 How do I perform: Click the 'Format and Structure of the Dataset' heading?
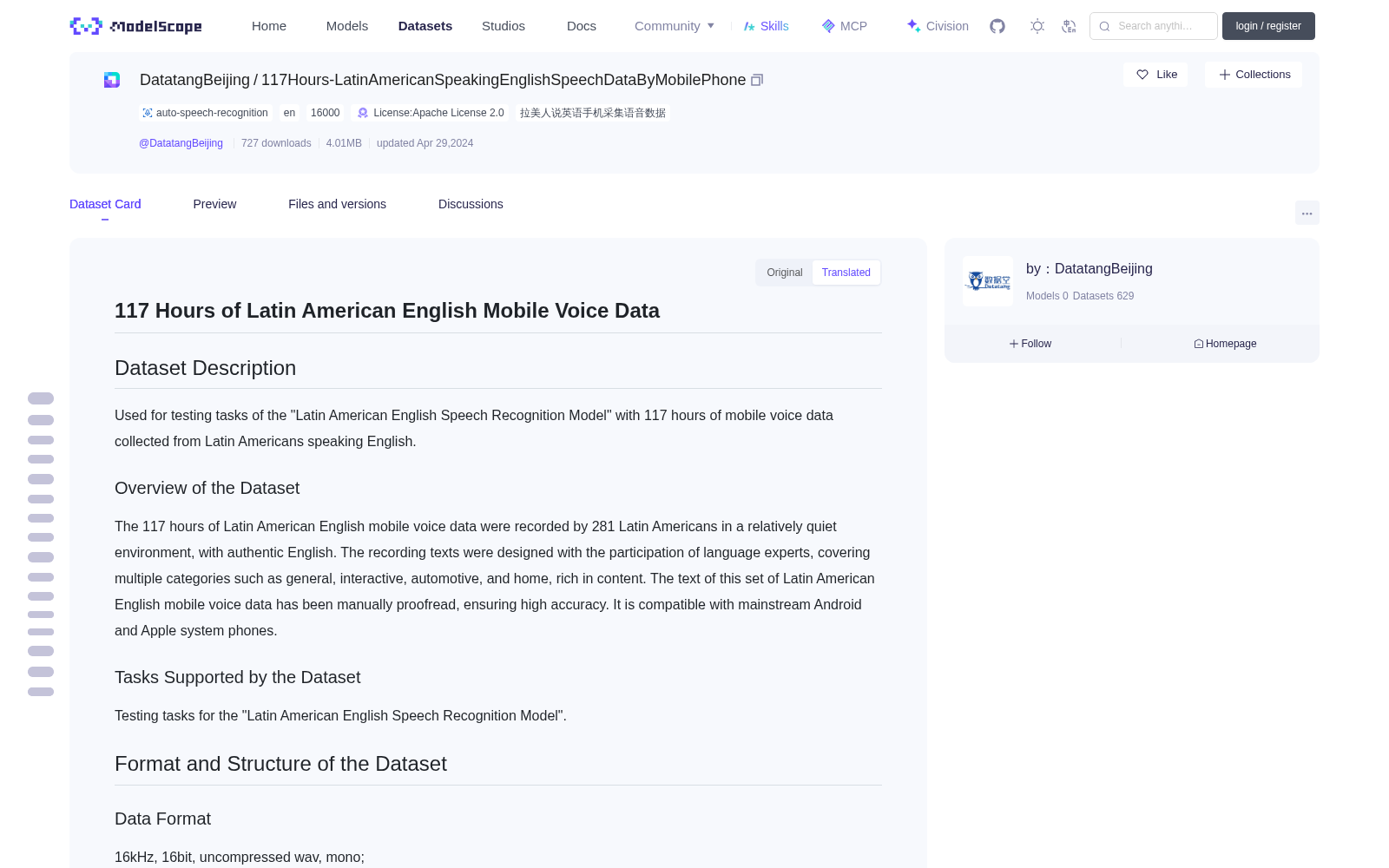pyautogui.click(x=280, y=764)
